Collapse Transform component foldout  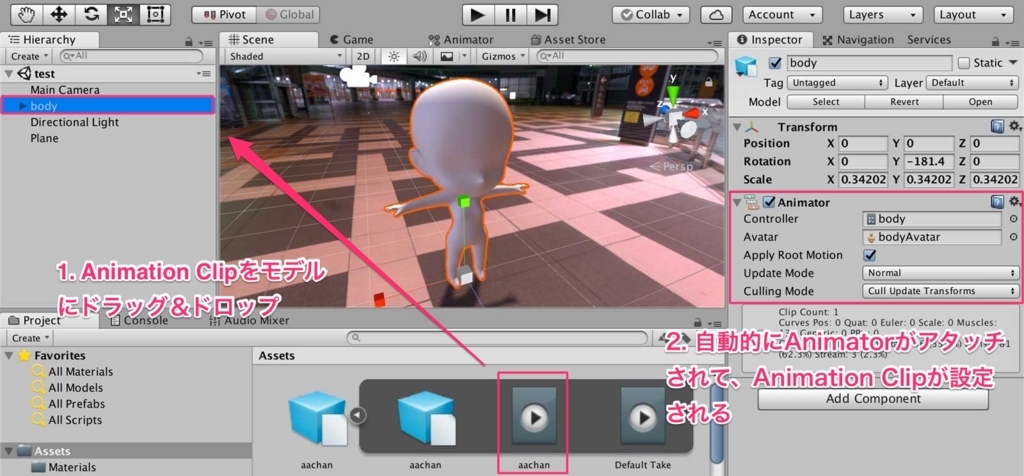pyautogui.click(x=737, y=127)
